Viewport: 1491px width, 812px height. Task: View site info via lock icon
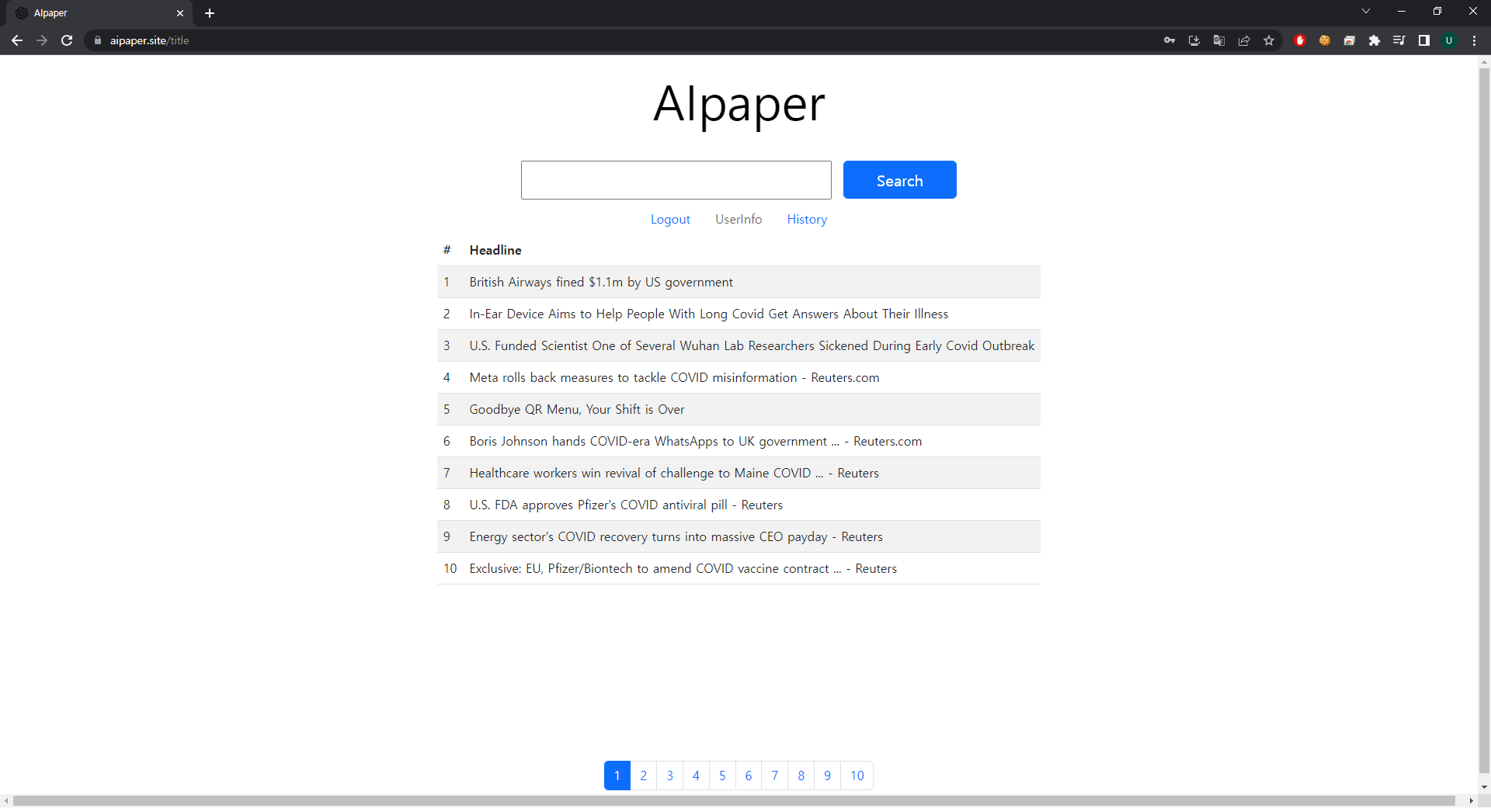[98, 40]
